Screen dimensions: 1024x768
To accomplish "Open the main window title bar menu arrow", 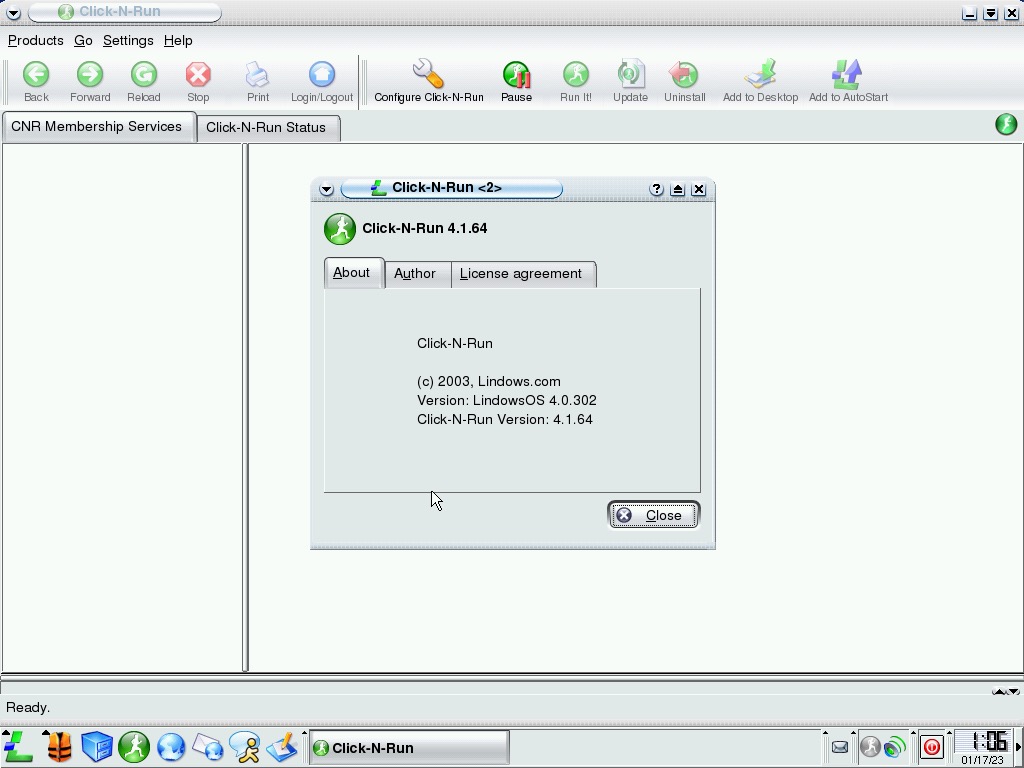I will [13, 13].
